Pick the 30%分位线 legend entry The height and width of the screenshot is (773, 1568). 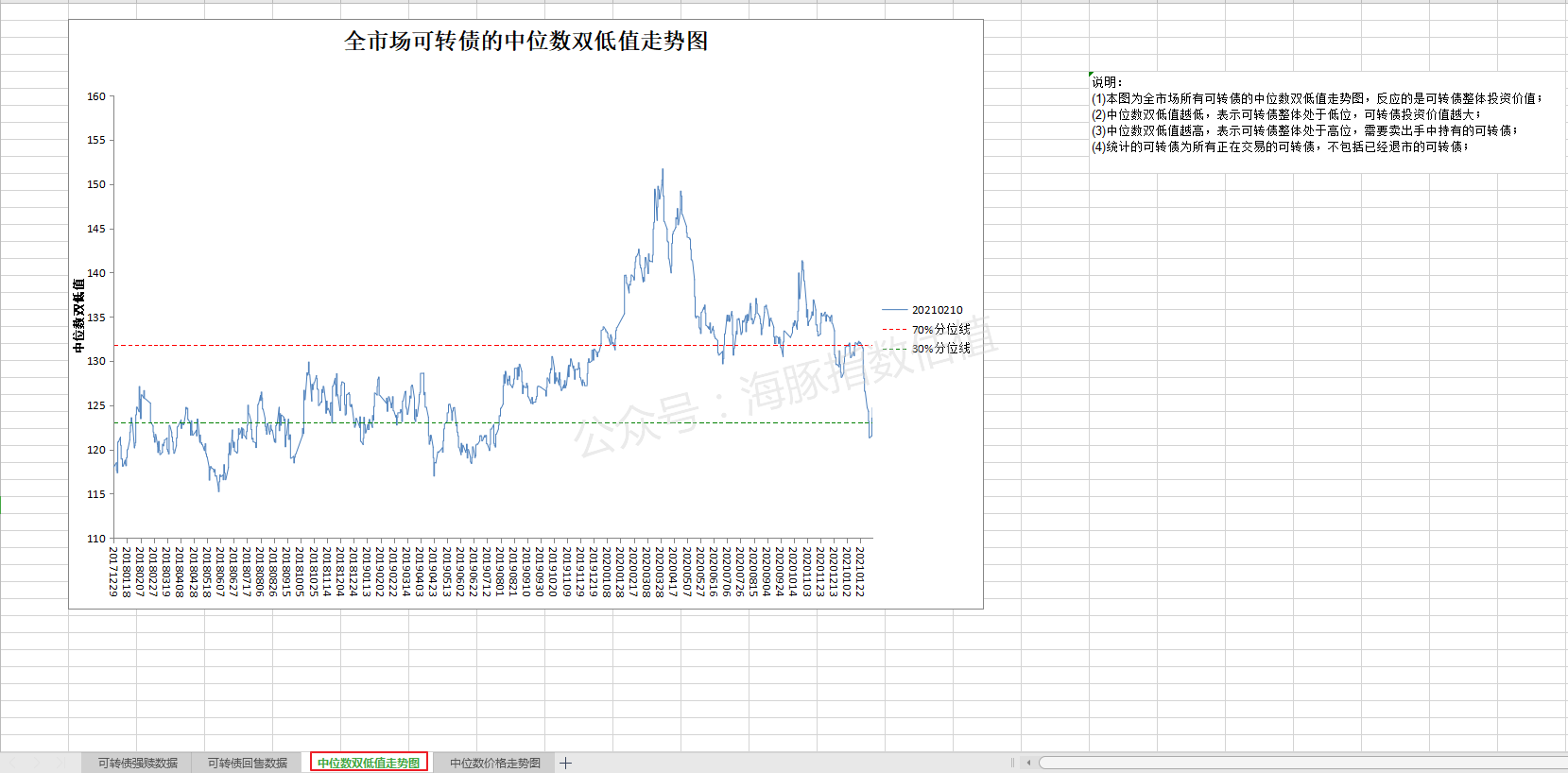pyautogui.click(x=940, y=348)
